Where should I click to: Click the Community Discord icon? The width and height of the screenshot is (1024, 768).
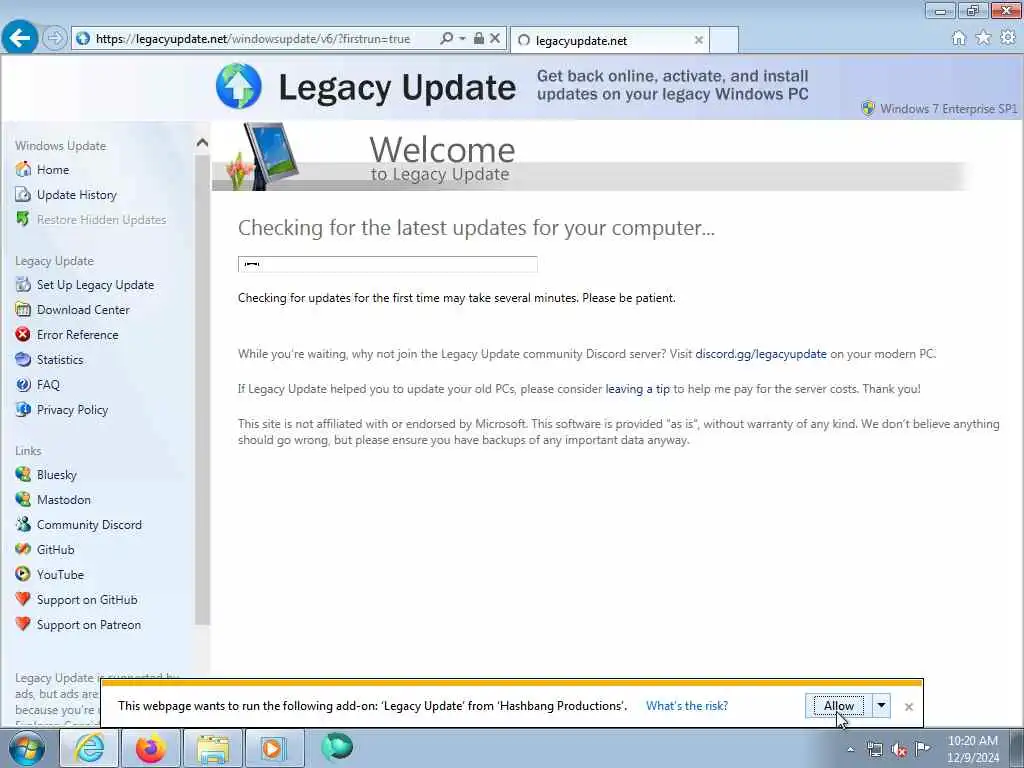(x=23, y=524)
